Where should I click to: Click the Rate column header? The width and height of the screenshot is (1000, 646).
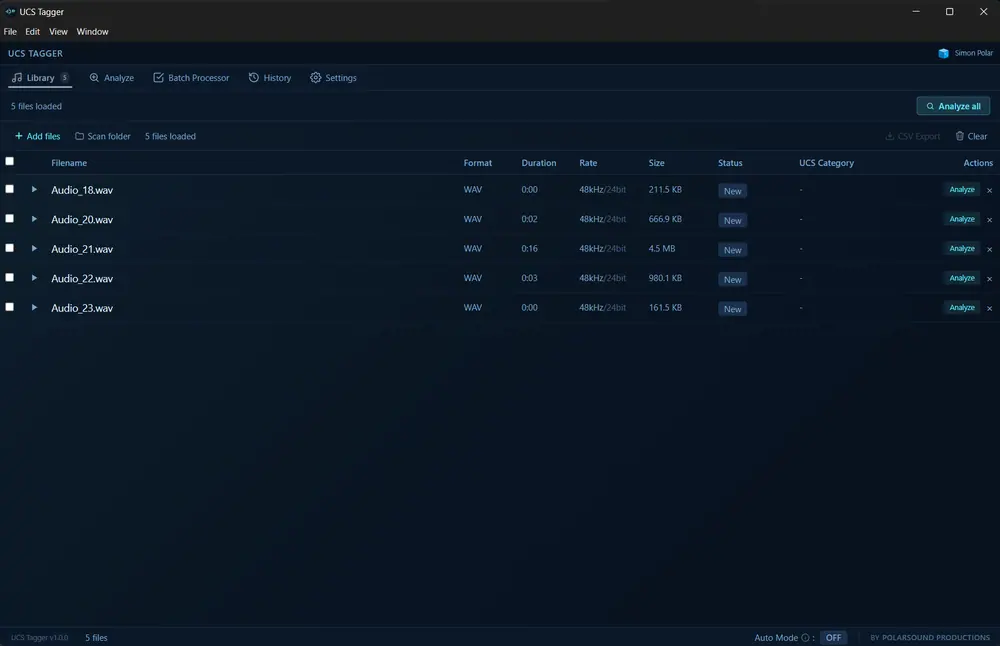click(x=588, y=163)
